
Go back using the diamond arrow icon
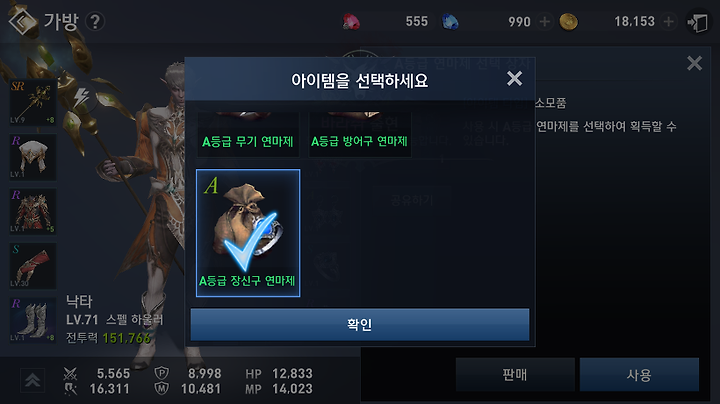22,22
